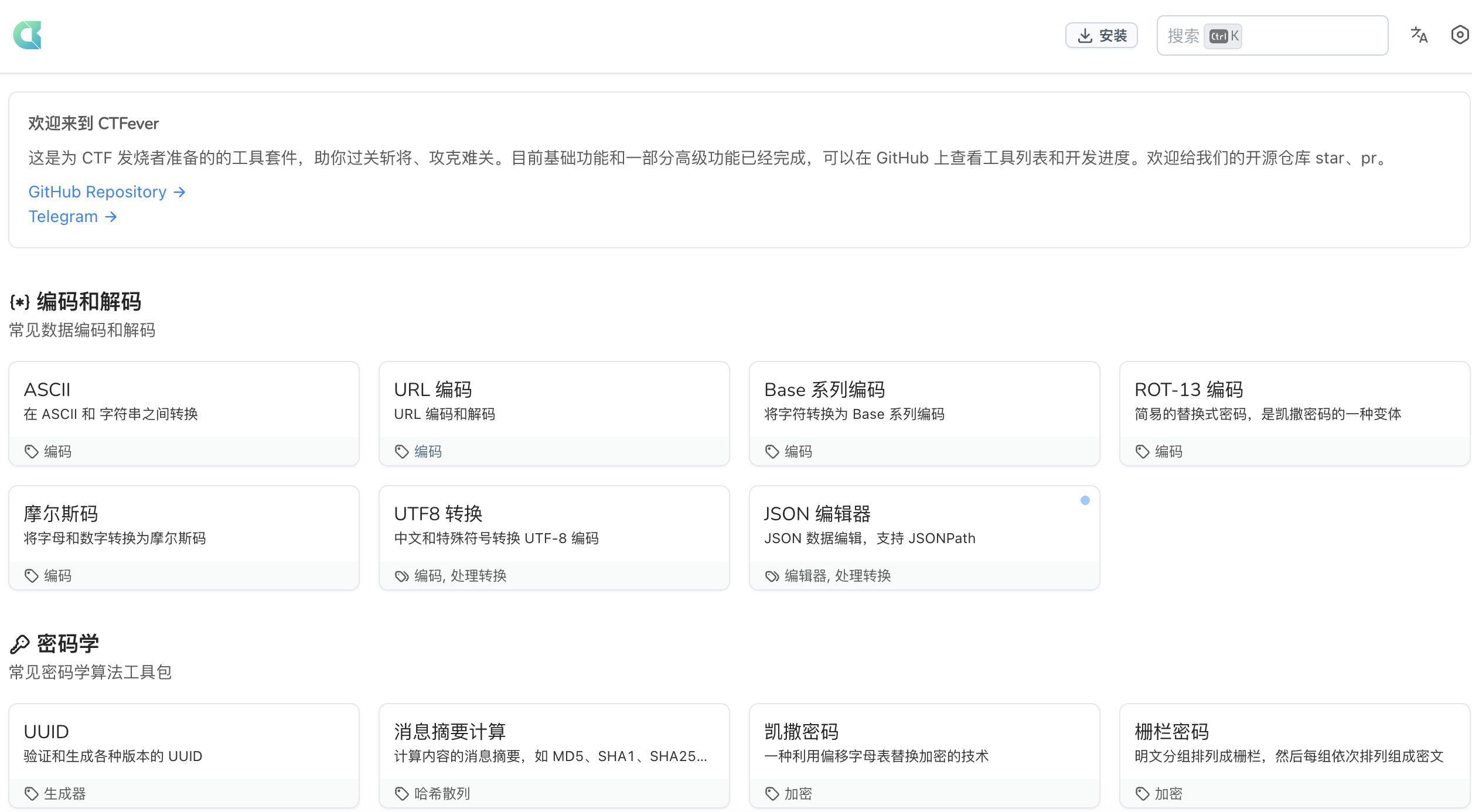Open the Telegram link
The image size is (1472, 812).
(x=73, y=217)
